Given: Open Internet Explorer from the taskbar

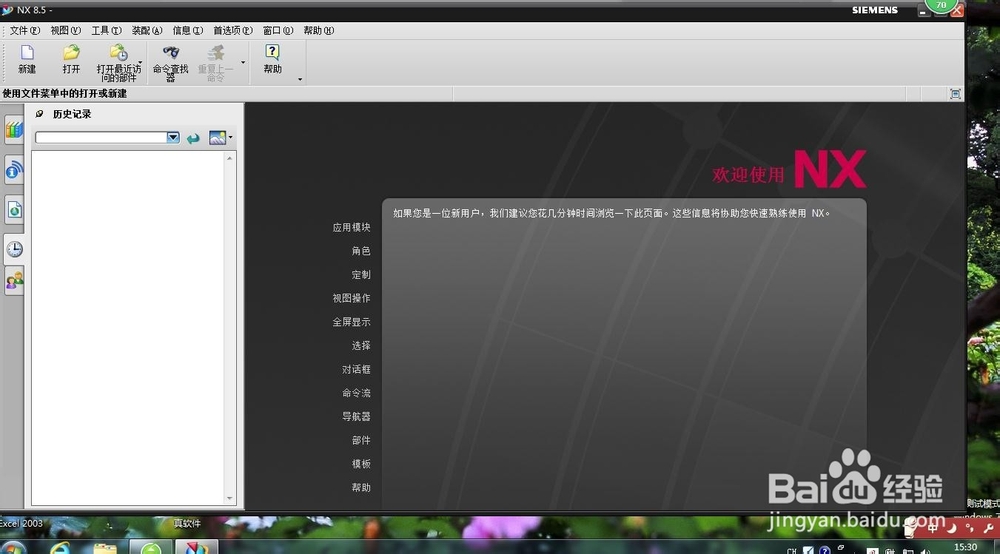Looking at the screenshot, I should pyautogui.click(x=61, y=547).
